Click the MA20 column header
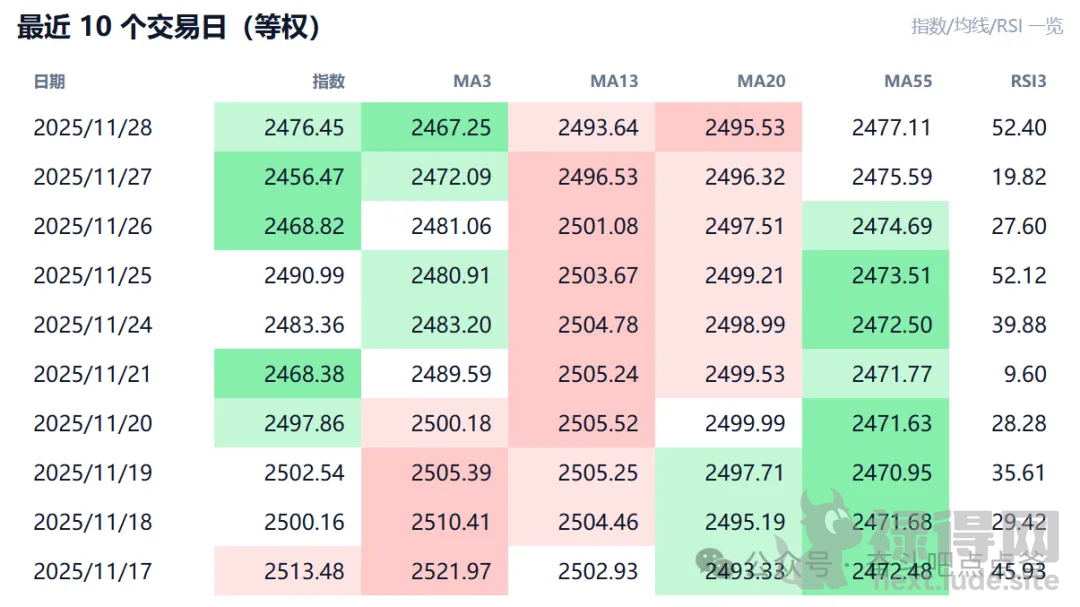 [761, 81]
